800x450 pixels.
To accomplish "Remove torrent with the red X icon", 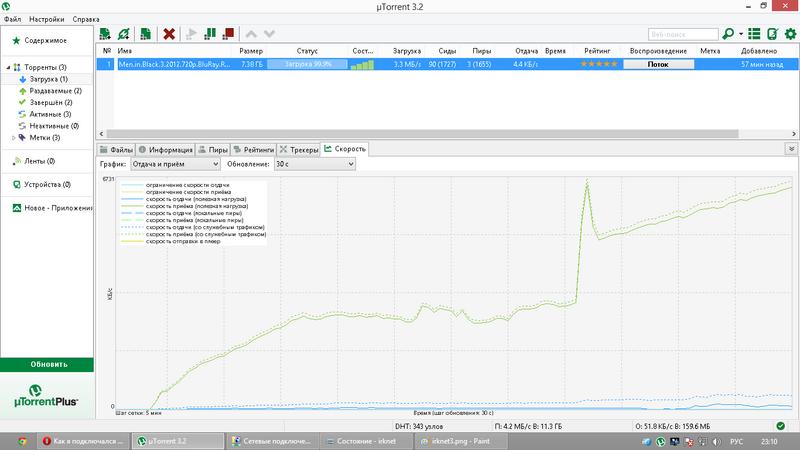I will tap(169, 34).
